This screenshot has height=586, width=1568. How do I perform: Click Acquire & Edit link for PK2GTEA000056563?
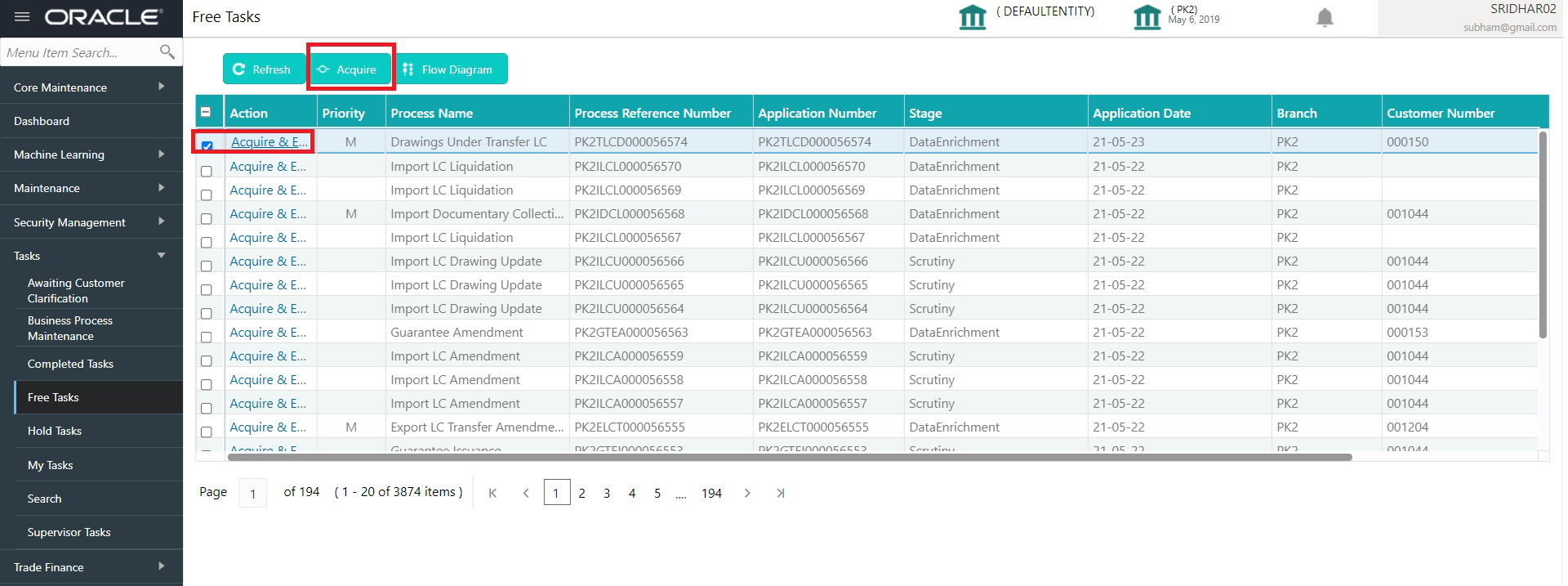click(x=268, y=332)
